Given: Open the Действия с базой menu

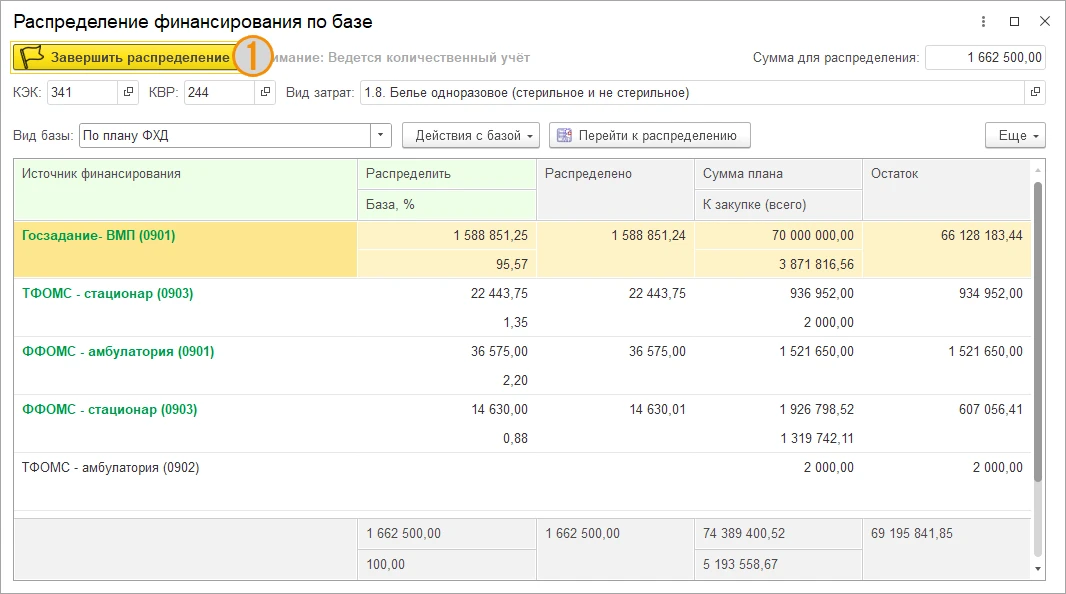Looking at the screenshot, I should click(x=471, y=135).
